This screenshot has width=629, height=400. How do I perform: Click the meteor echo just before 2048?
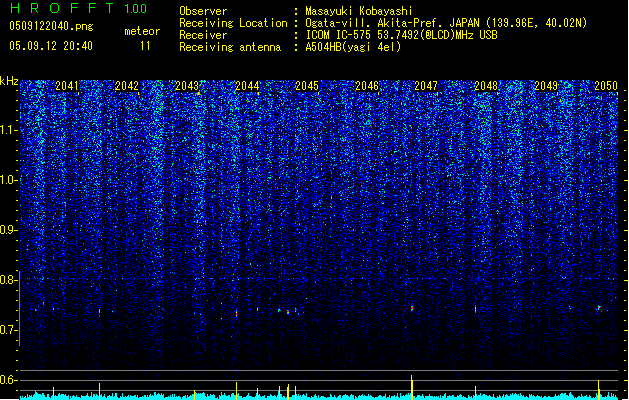pyautogui.click(x=476, y=309)
